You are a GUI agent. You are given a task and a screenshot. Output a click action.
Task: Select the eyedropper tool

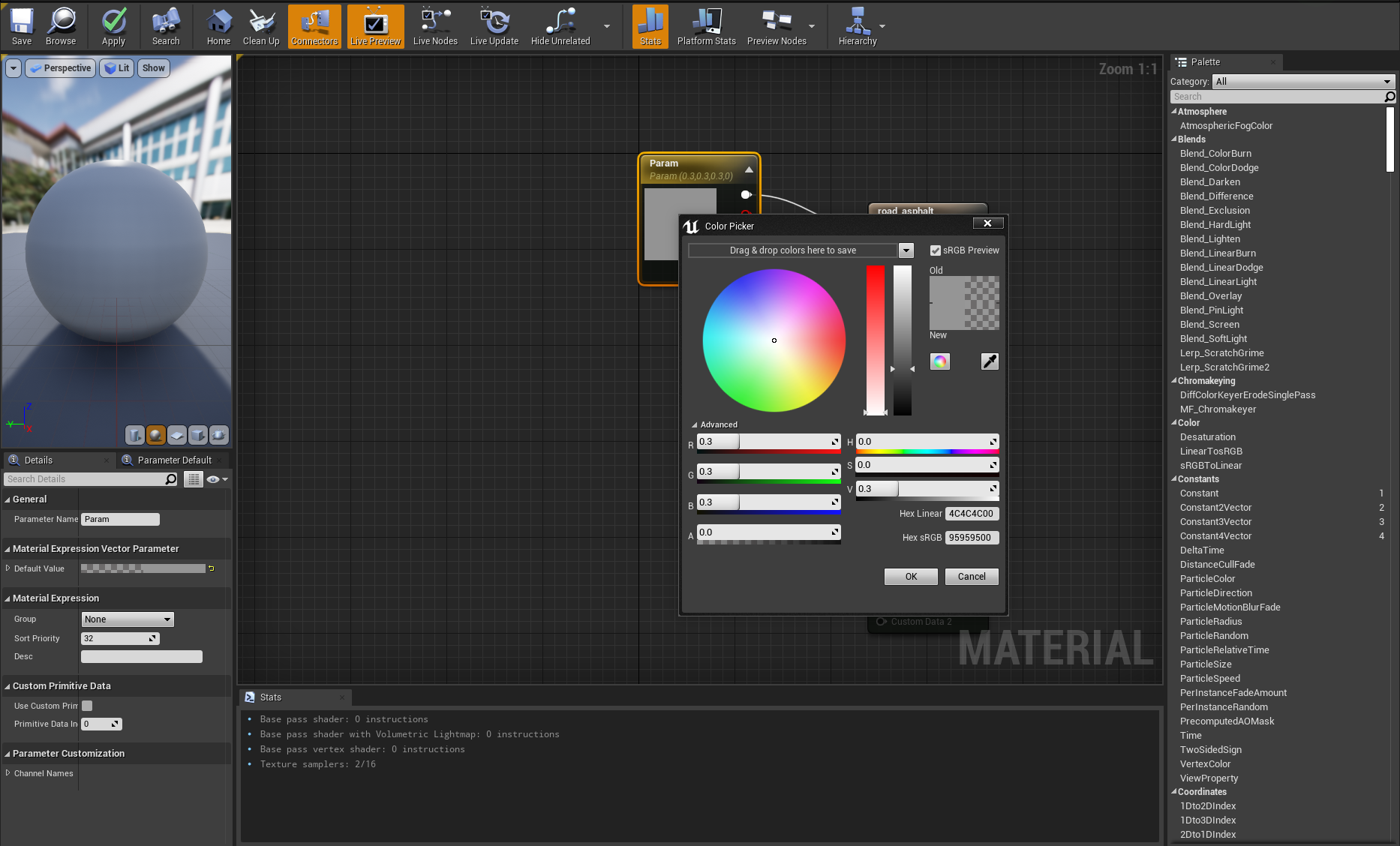click(x=990, y=361)
